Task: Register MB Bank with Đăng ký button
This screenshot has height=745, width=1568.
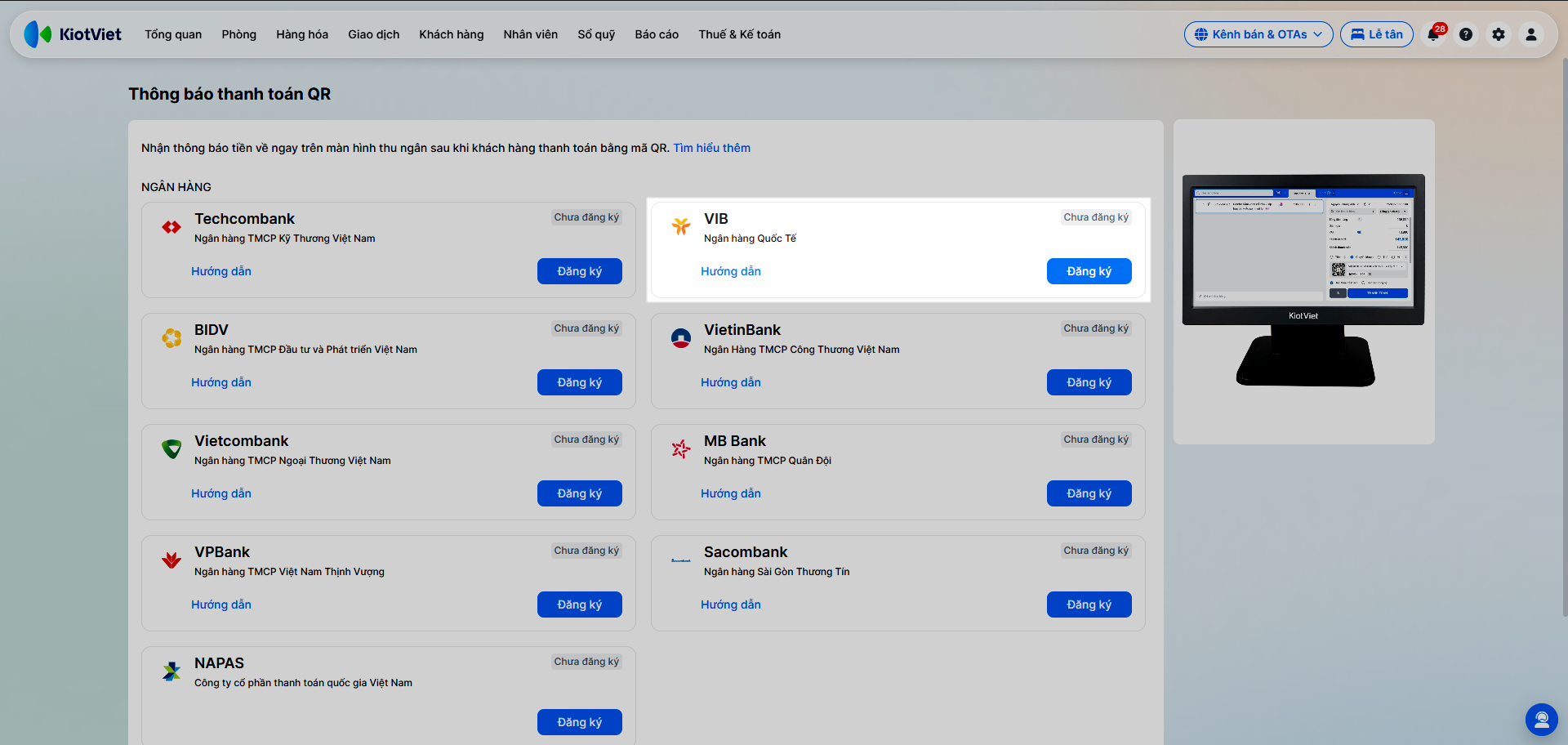Action: (1089, 493)
